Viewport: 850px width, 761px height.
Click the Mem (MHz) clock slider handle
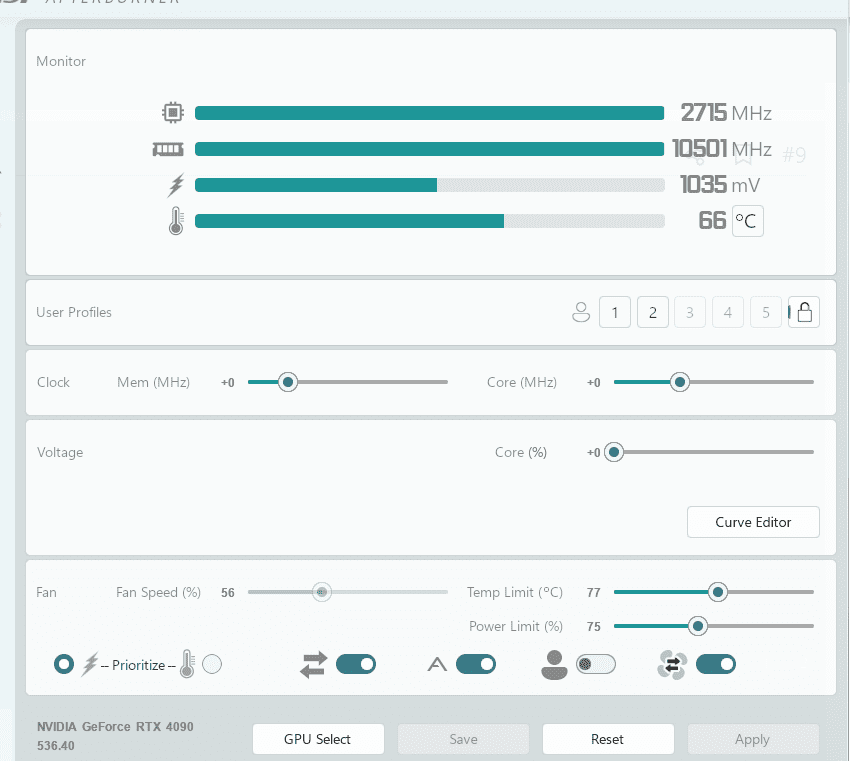pyautogui.click(x=288, y=382)
